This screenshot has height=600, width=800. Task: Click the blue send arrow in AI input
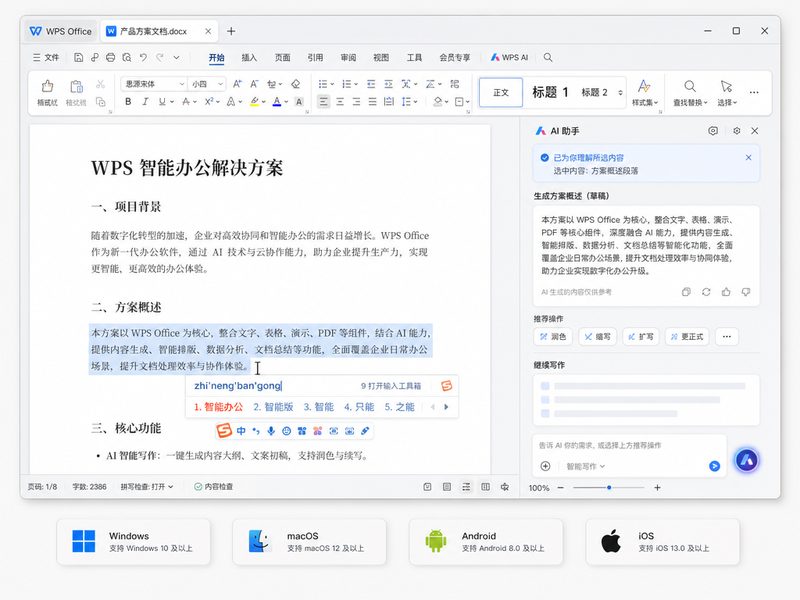click(x=714, y=466)
